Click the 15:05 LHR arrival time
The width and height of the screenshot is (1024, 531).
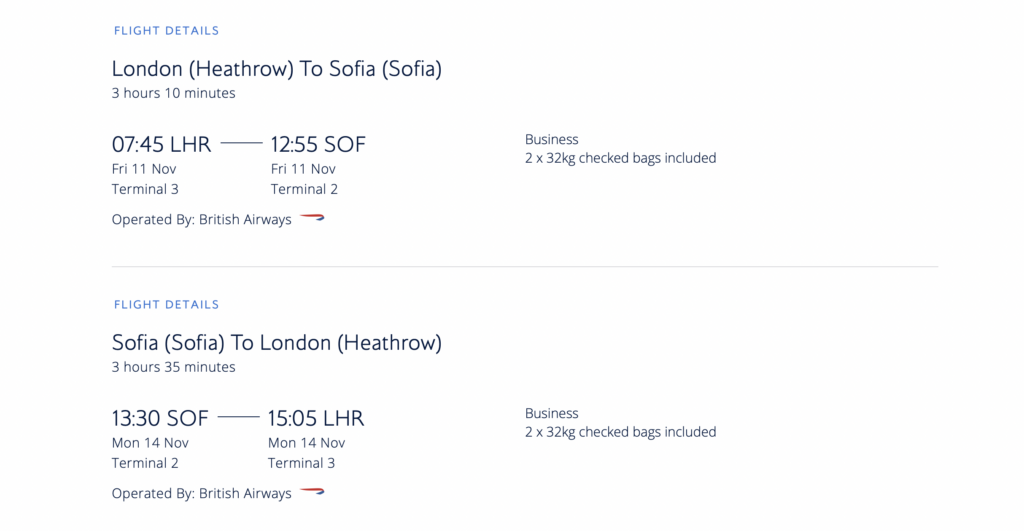pos(316,417)
